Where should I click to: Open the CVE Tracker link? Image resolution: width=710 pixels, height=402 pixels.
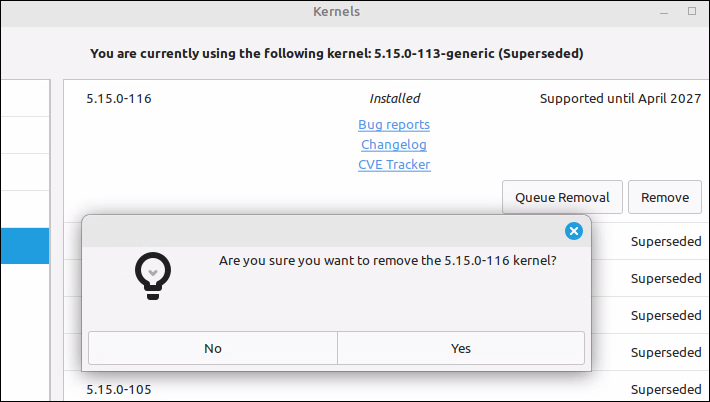394,164
